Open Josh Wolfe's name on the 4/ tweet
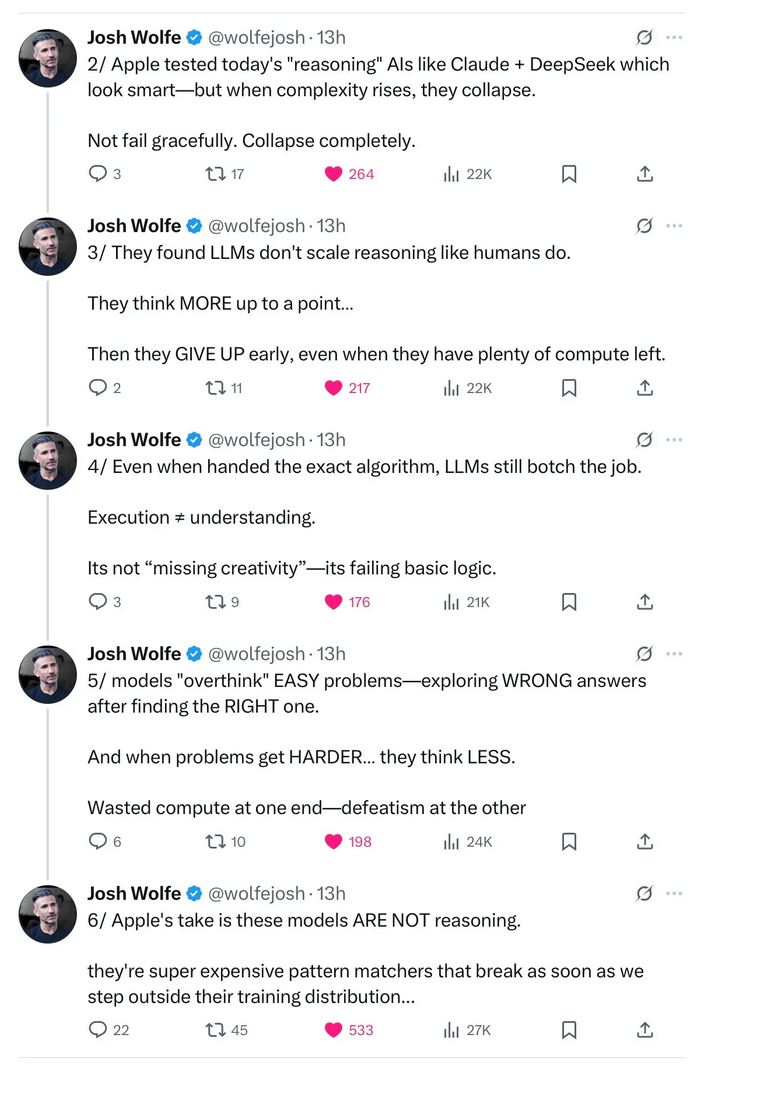The image size is (772, 1095). click(134, 440)
